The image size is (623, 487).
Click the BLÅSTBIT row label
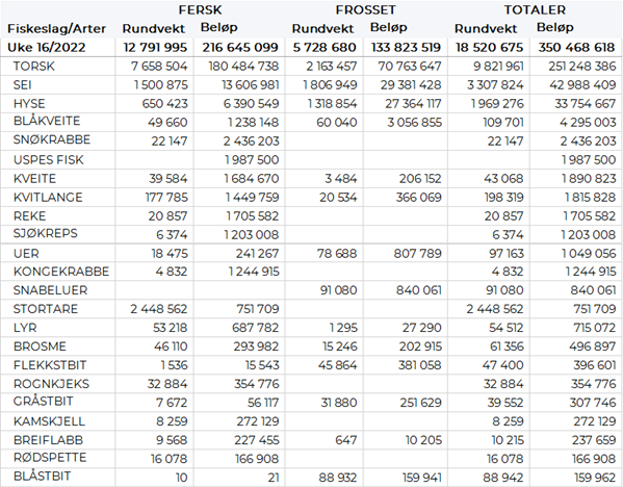coord(44,478)
